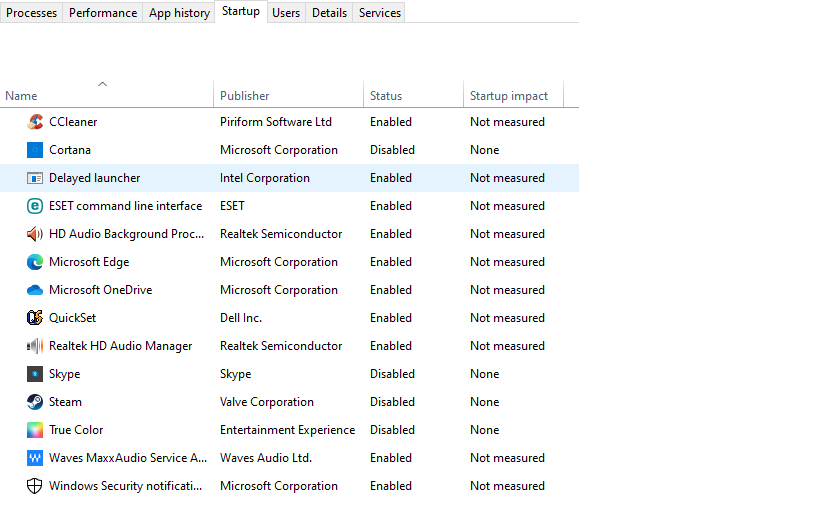Click the CCleaner app icon
Screen dimensions: 819x514
click(35, 122)
